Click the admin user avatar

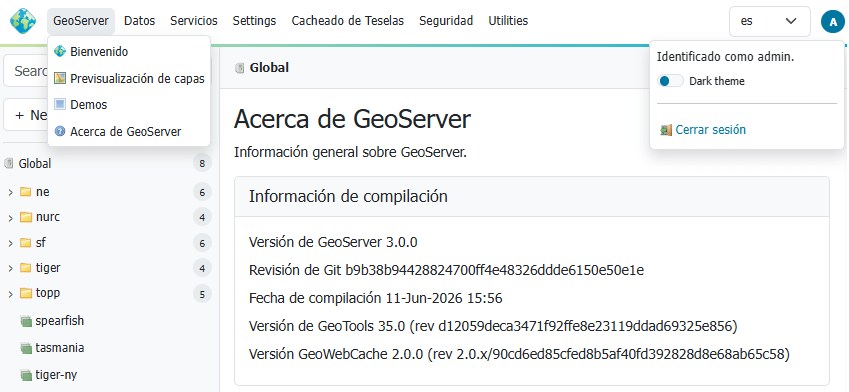coord(833,22)
